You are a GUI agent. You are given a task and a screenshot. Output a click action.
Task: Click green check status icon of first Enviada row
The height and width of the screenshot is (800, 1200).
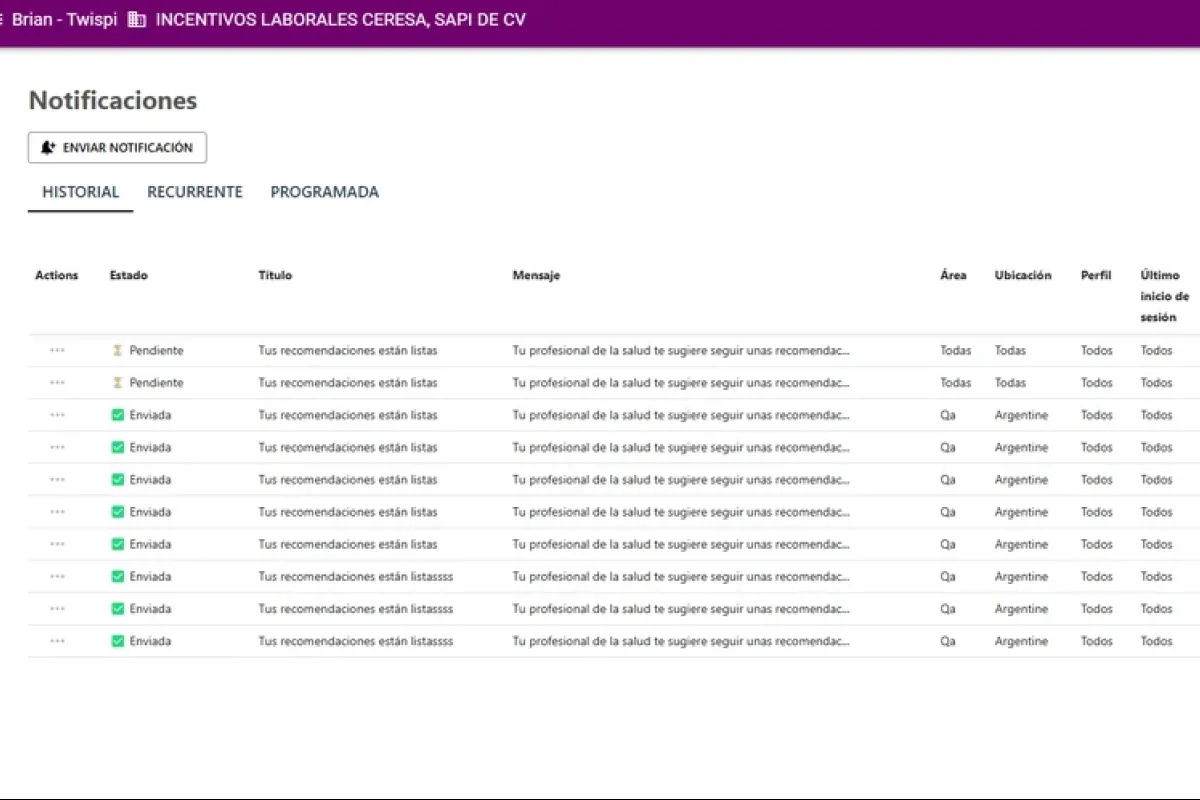[117, 415]
